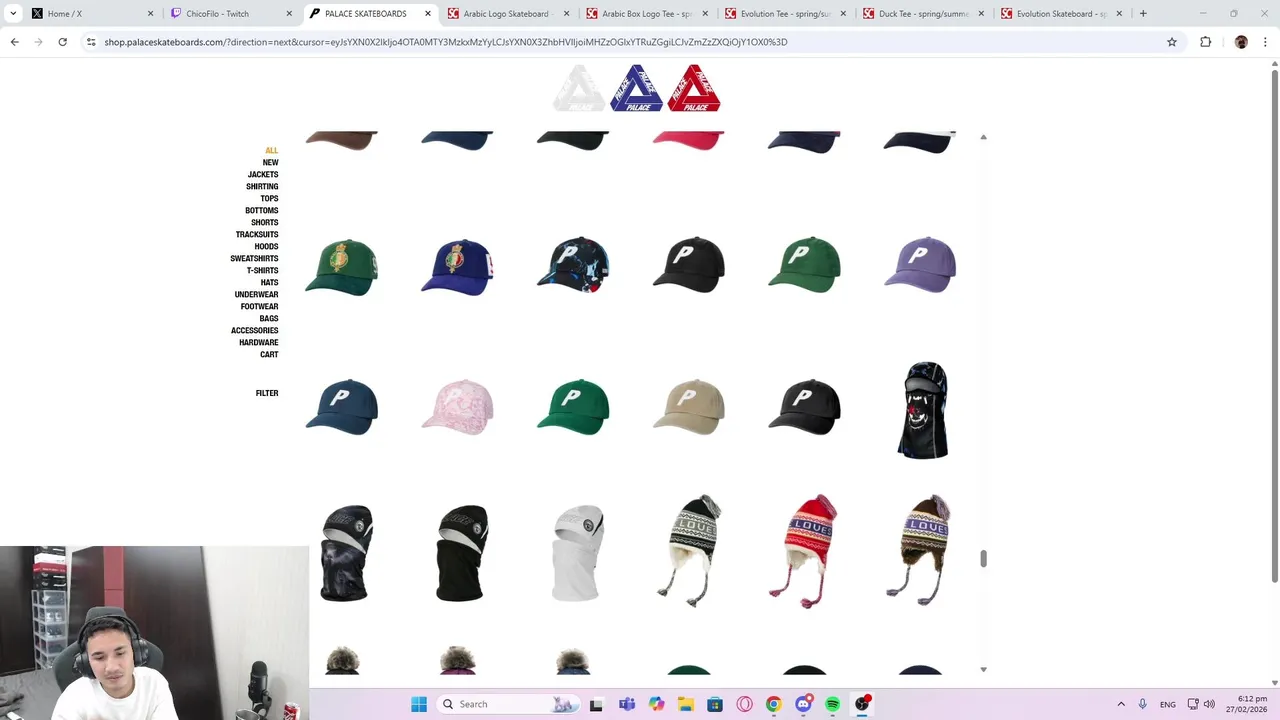Open the Windows Start menu

pos(419,704)
